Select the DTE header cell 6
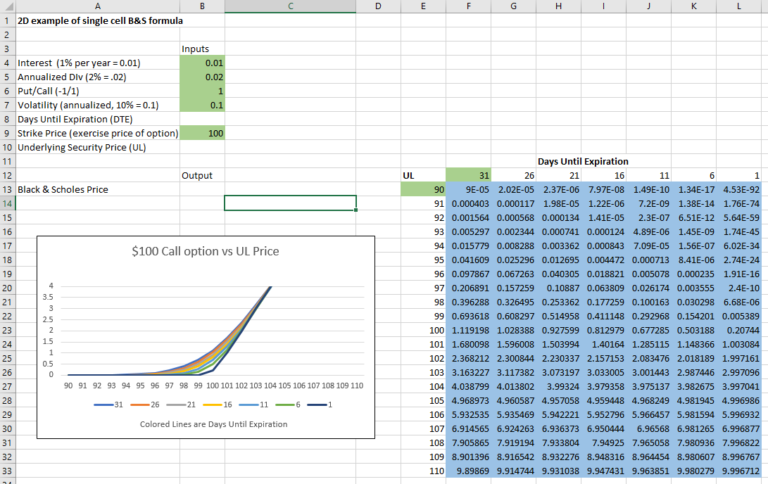The height and width of the screenshot is (484, 768). tap(694, 175)
